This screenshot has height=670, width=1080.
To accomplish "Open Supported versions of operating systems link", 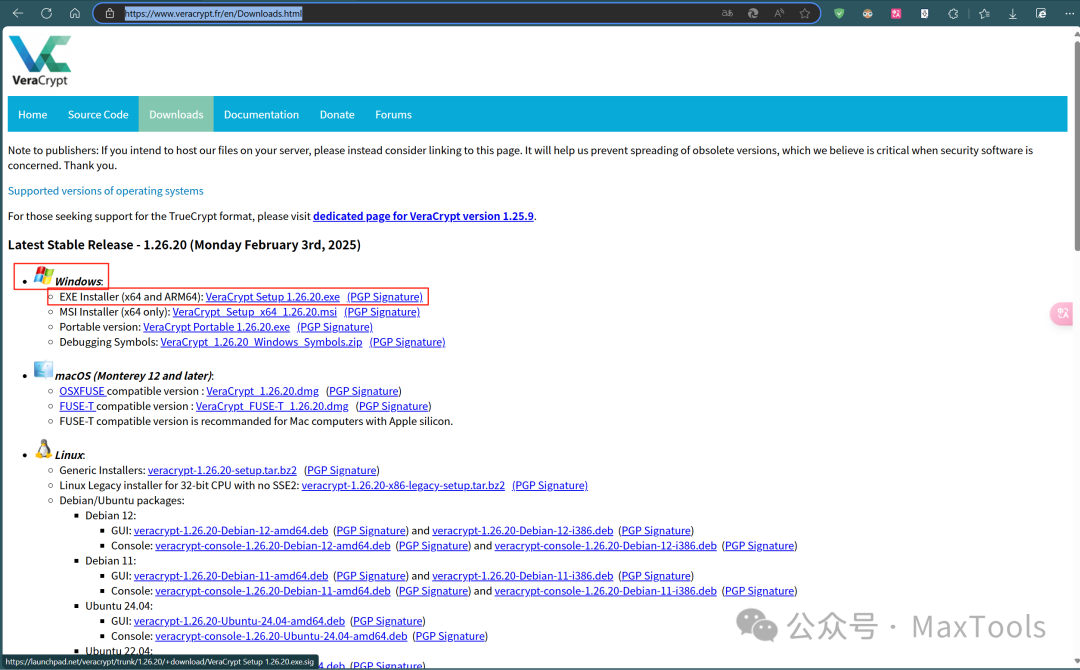I will (x=105, y=191).
